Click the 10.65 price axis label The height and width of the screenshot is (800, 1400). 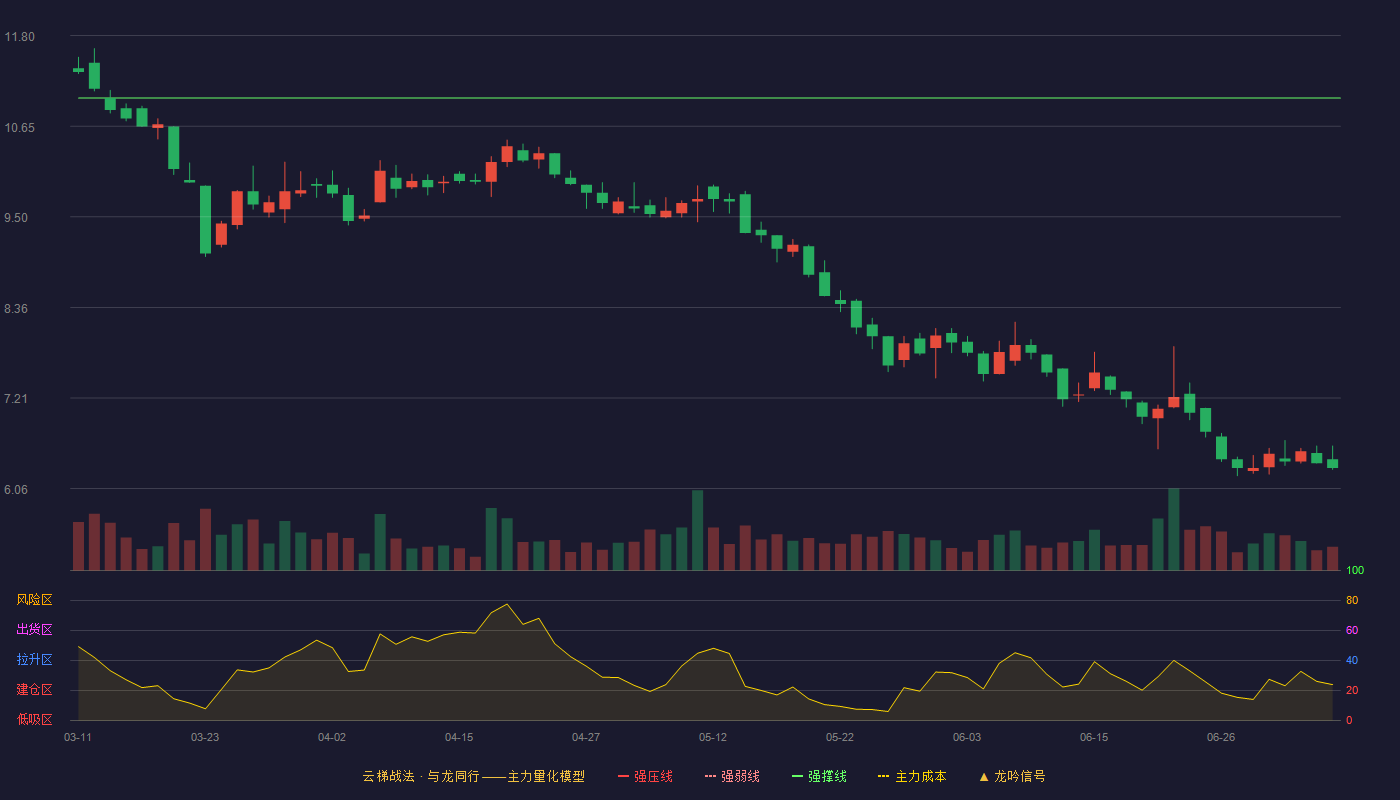[19, 127]
